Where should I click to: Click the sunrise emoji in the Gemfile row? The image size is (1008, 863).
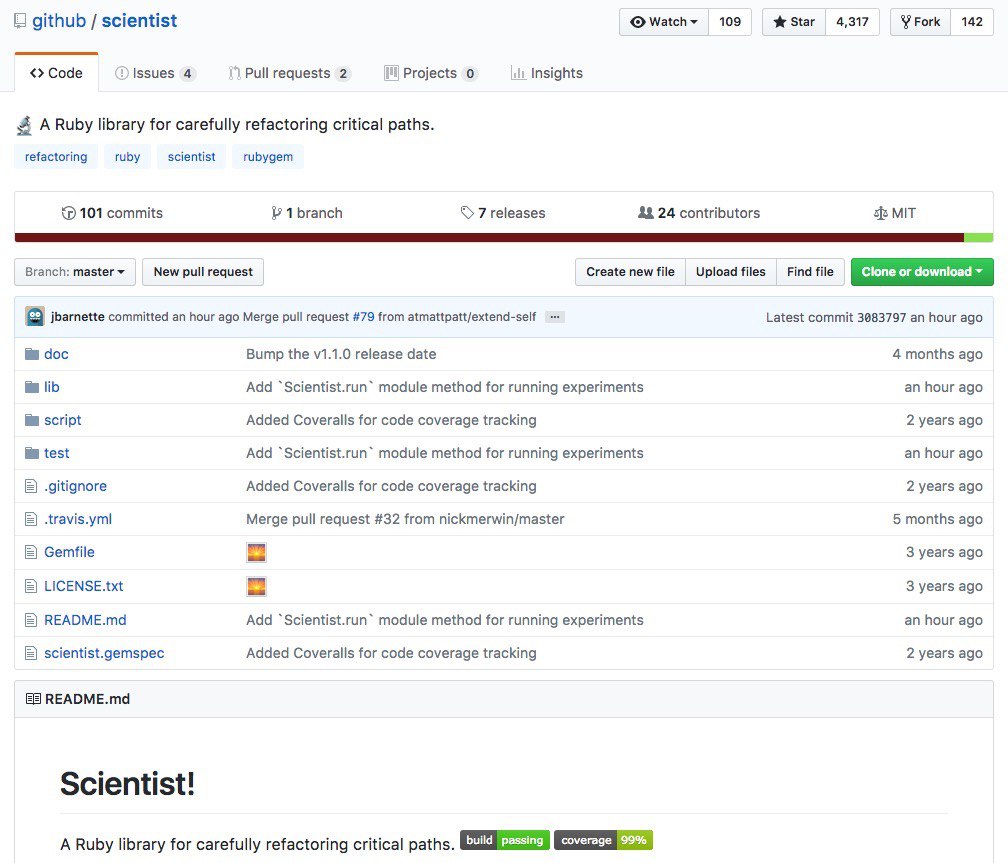[256, 552]
